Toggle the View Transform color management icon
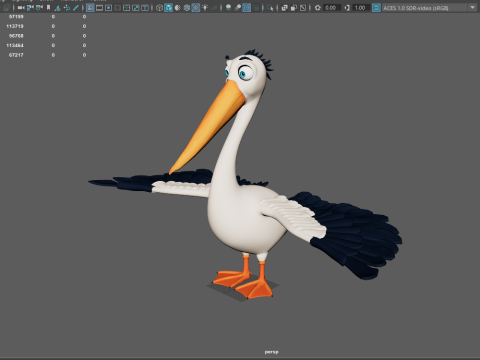 coord(376,7)
